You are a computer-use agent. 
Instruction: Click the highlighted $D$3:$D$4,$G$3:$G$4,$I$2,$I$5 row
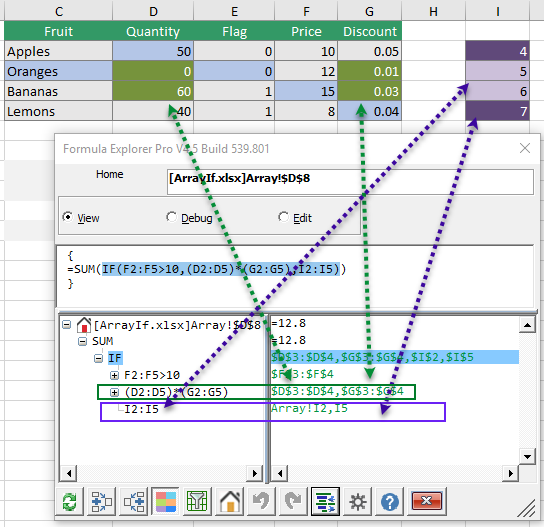click(x=395, y=357)
